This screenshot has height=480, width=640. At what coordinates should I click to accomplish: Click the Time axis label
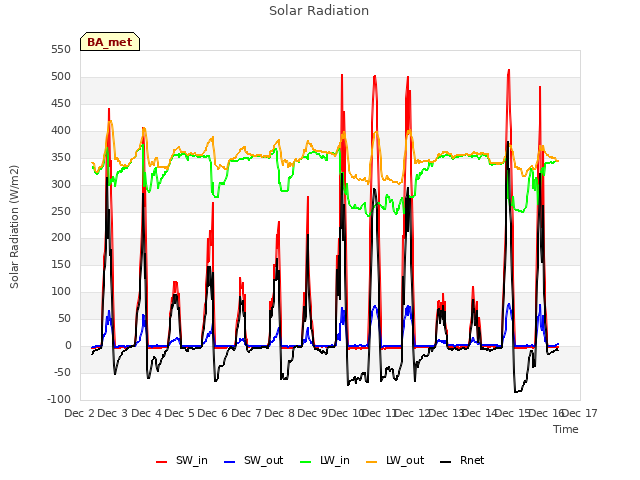coord(566,429)
